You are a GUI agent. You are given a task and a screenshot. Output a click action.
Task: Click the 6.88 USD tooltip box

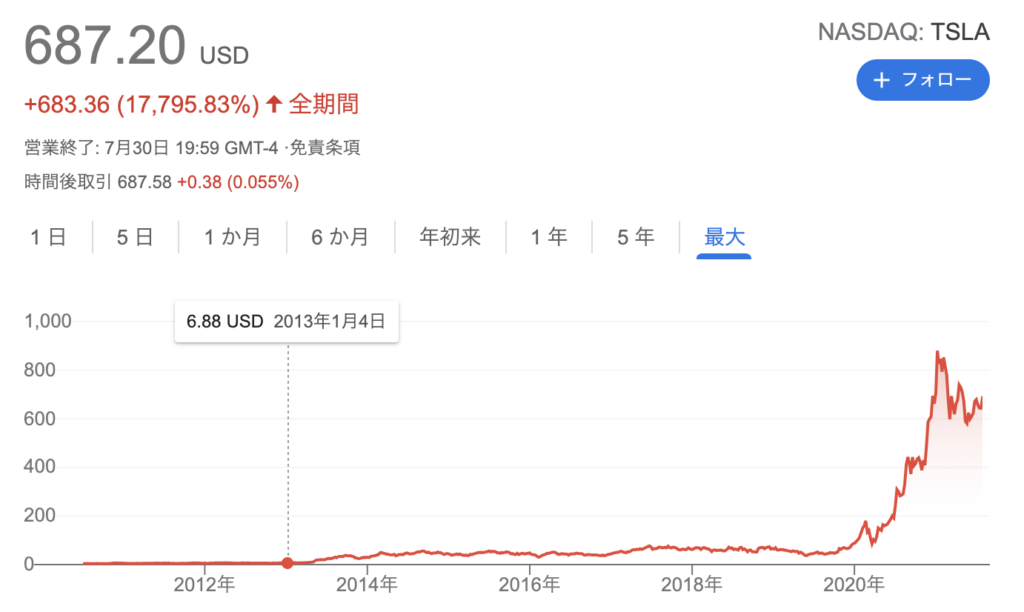click(x=287, y=321)
